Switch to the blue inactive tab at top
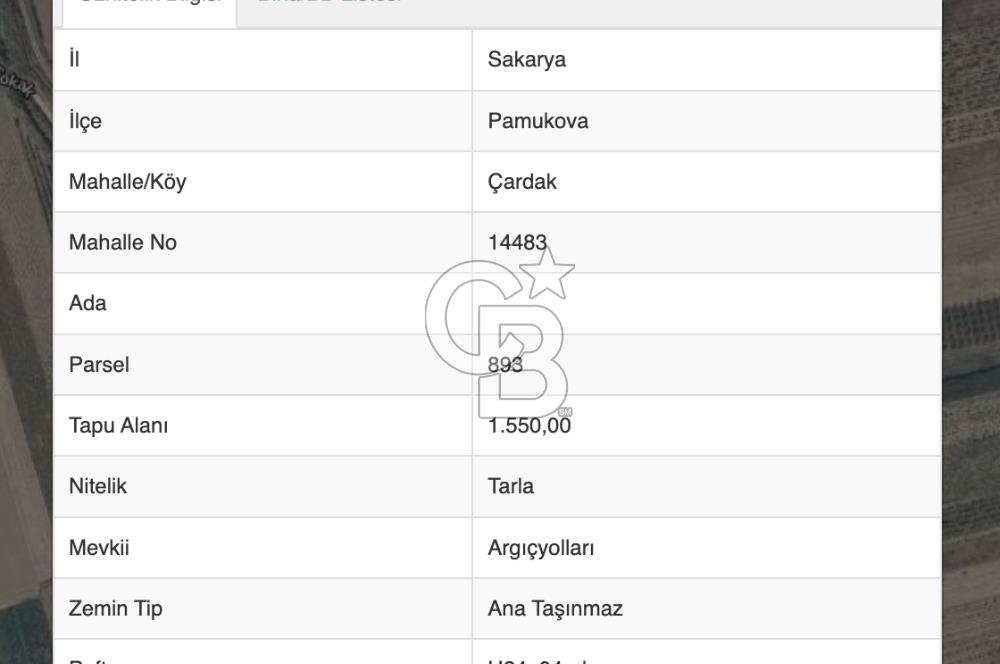This screenshot has width=1000, height=664. tap(330, 3)
